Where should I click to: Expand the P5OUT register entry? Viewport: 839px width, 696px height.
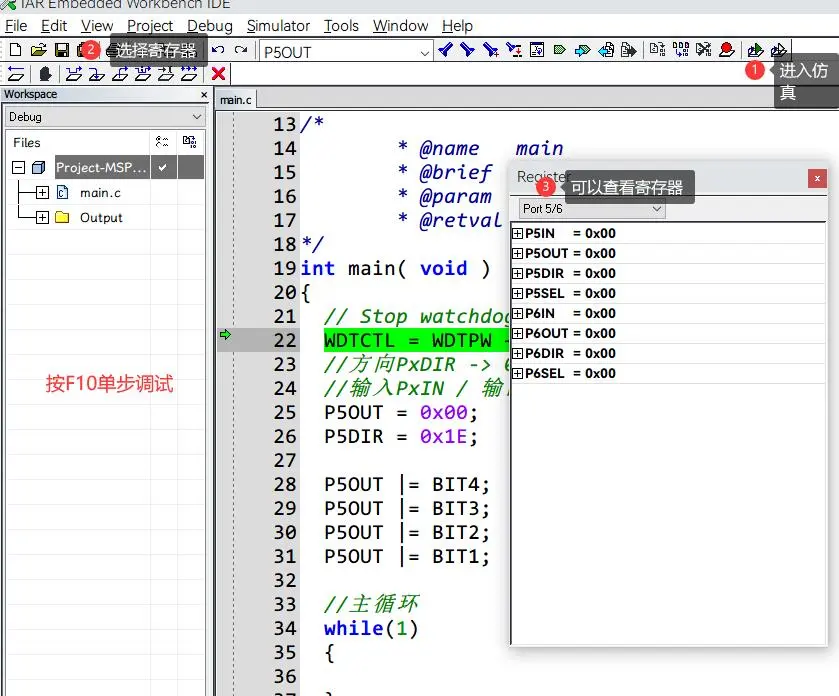click(517, 253)
